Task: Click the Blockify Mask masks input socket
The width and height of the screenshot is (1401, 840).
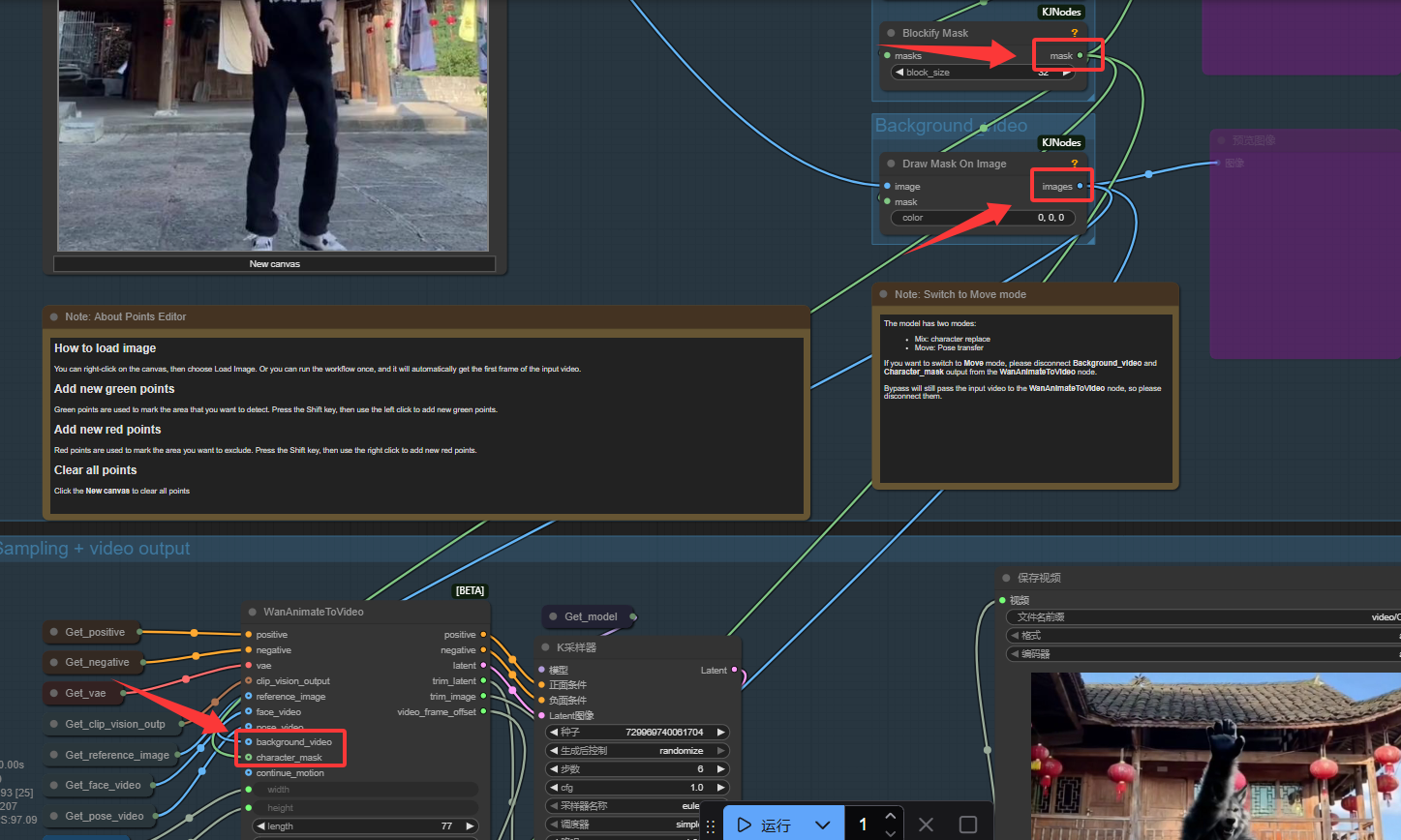Action: click(x=887, y=56)
